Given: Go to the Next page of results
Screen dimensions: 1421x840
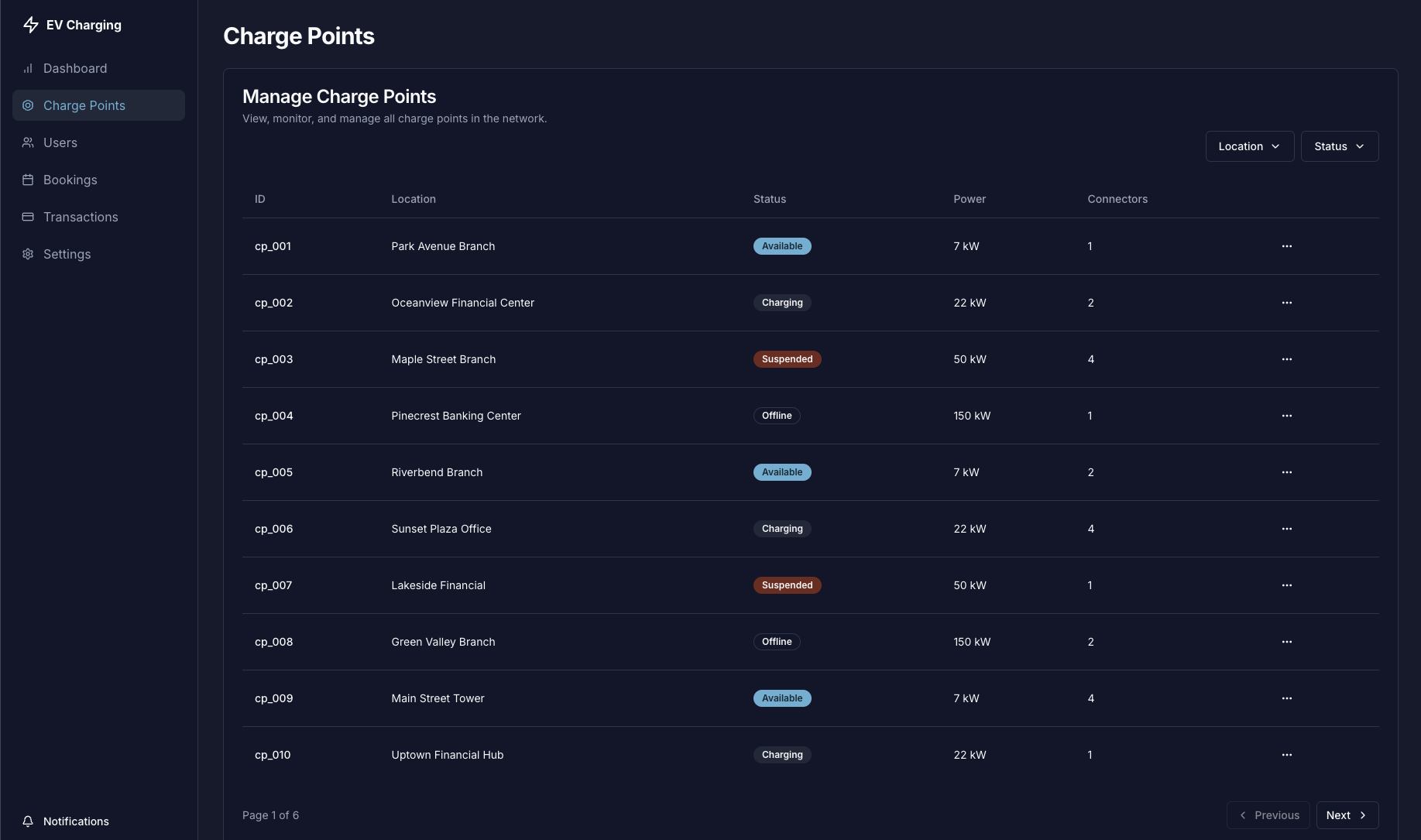Looking at the screenshot, I should point(1347,815).
